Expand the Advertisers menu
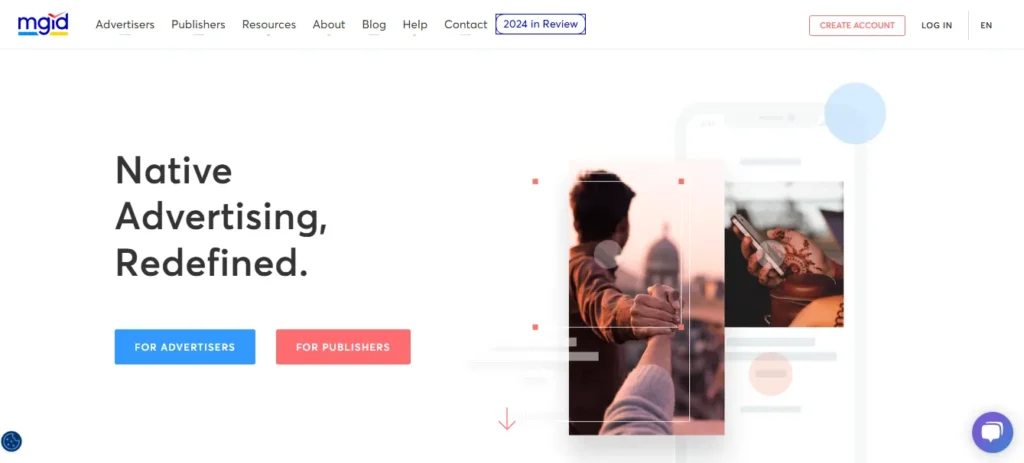Screen dimensions: 1024x463 pos(125,25)
